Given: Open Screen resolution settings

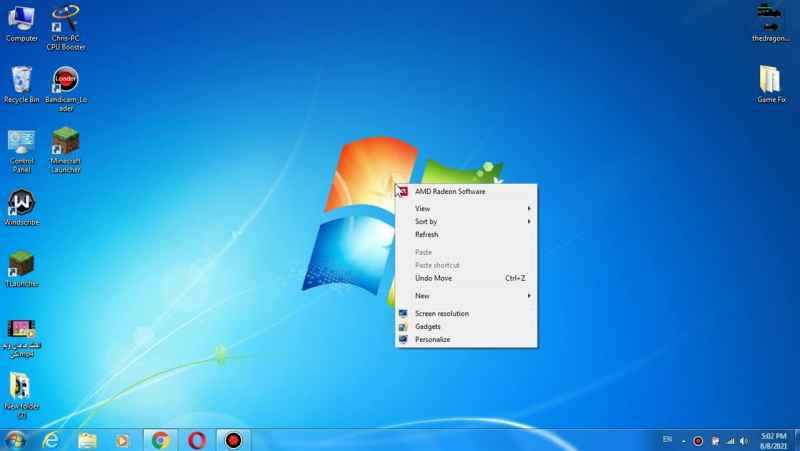Looking at the screenshot, I should (466, 314).
